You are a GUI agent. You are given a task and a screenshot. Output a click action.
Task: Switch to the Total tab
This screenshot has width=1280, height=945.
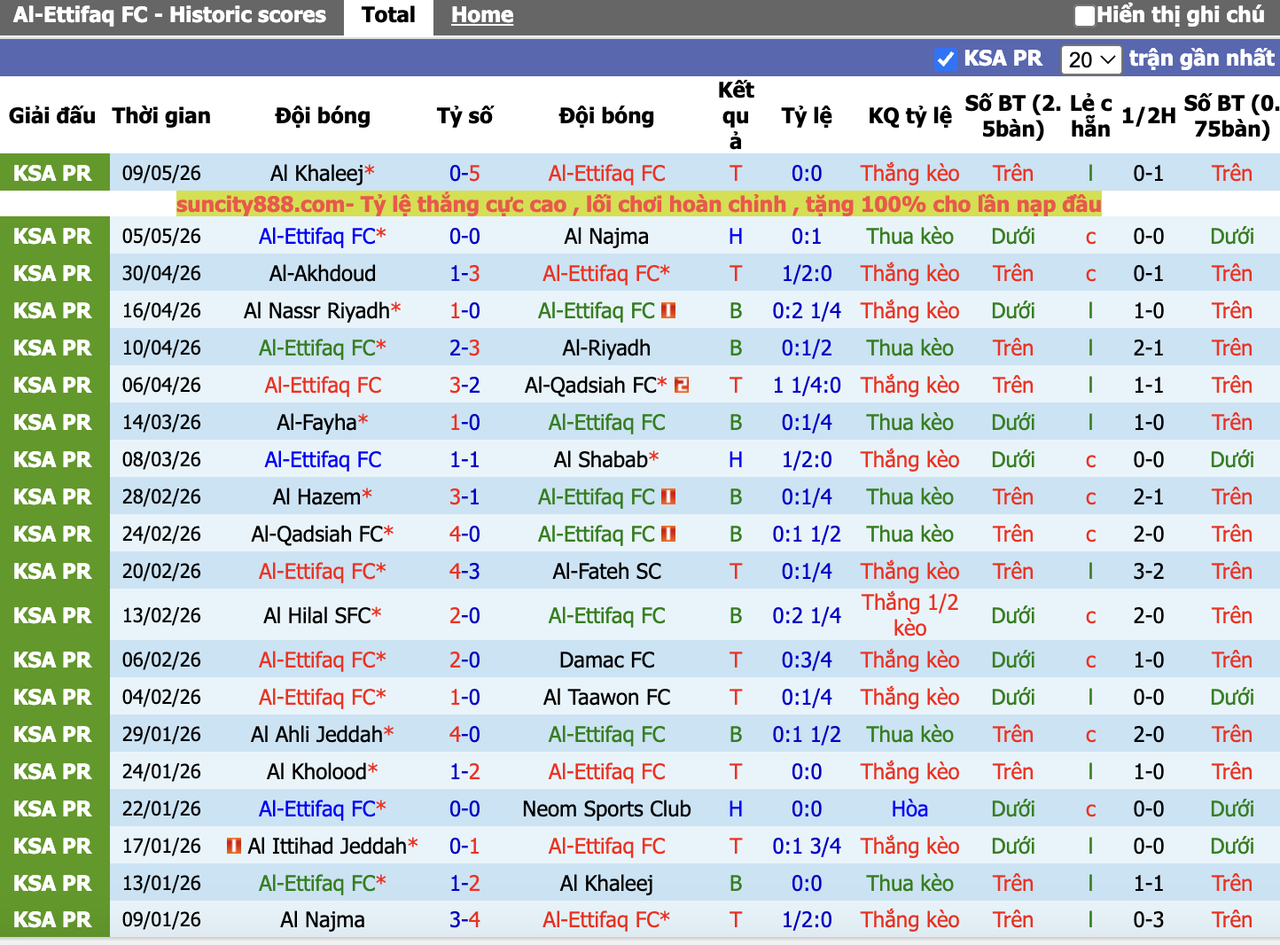pos(389,16)
